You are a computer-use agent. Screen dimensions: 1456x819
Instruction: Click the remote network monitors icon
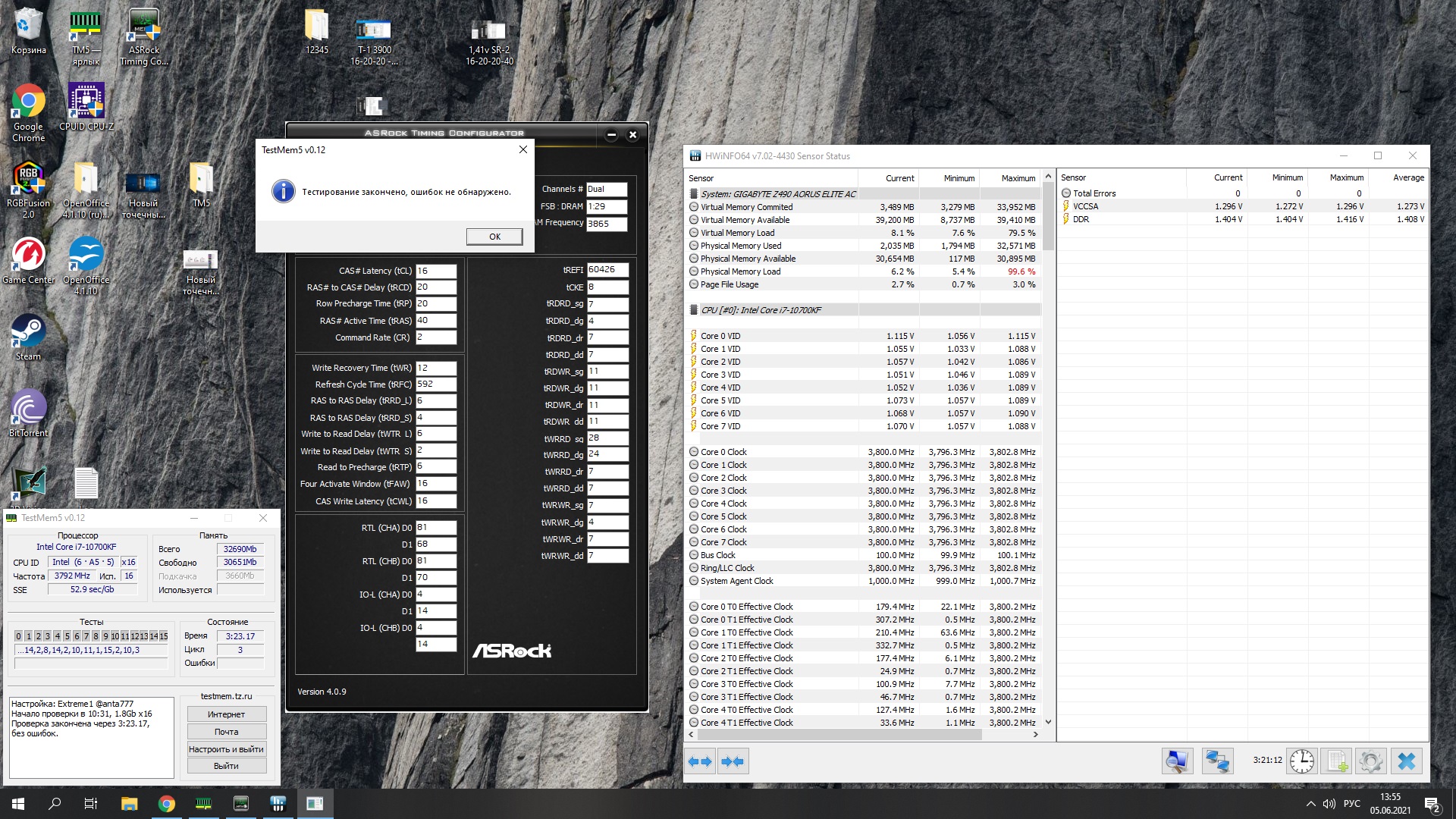(x=1217, y=761)
